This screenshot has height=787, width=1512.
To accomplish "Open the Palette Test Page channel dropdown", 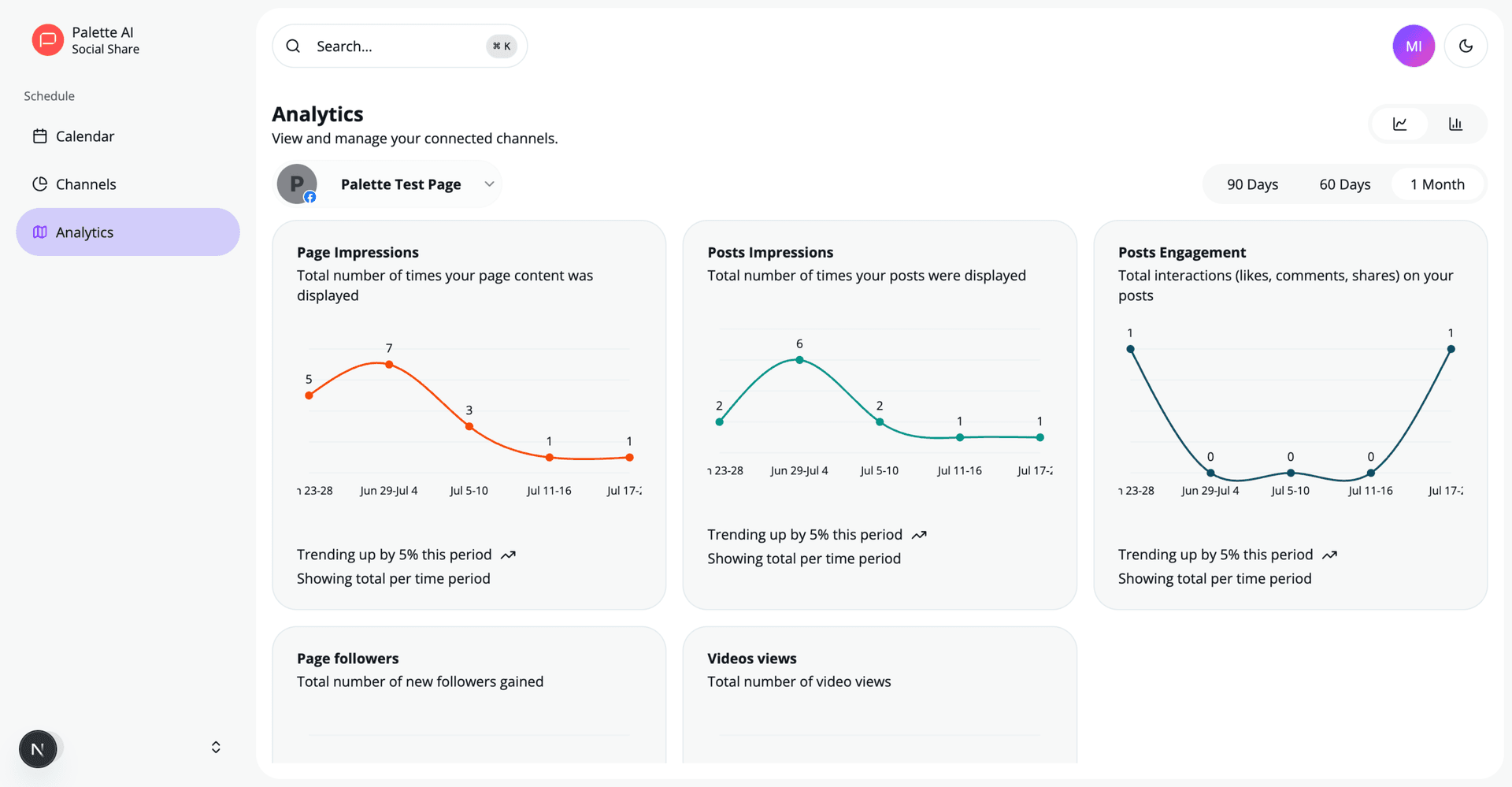I will click(x=489, y=184).
